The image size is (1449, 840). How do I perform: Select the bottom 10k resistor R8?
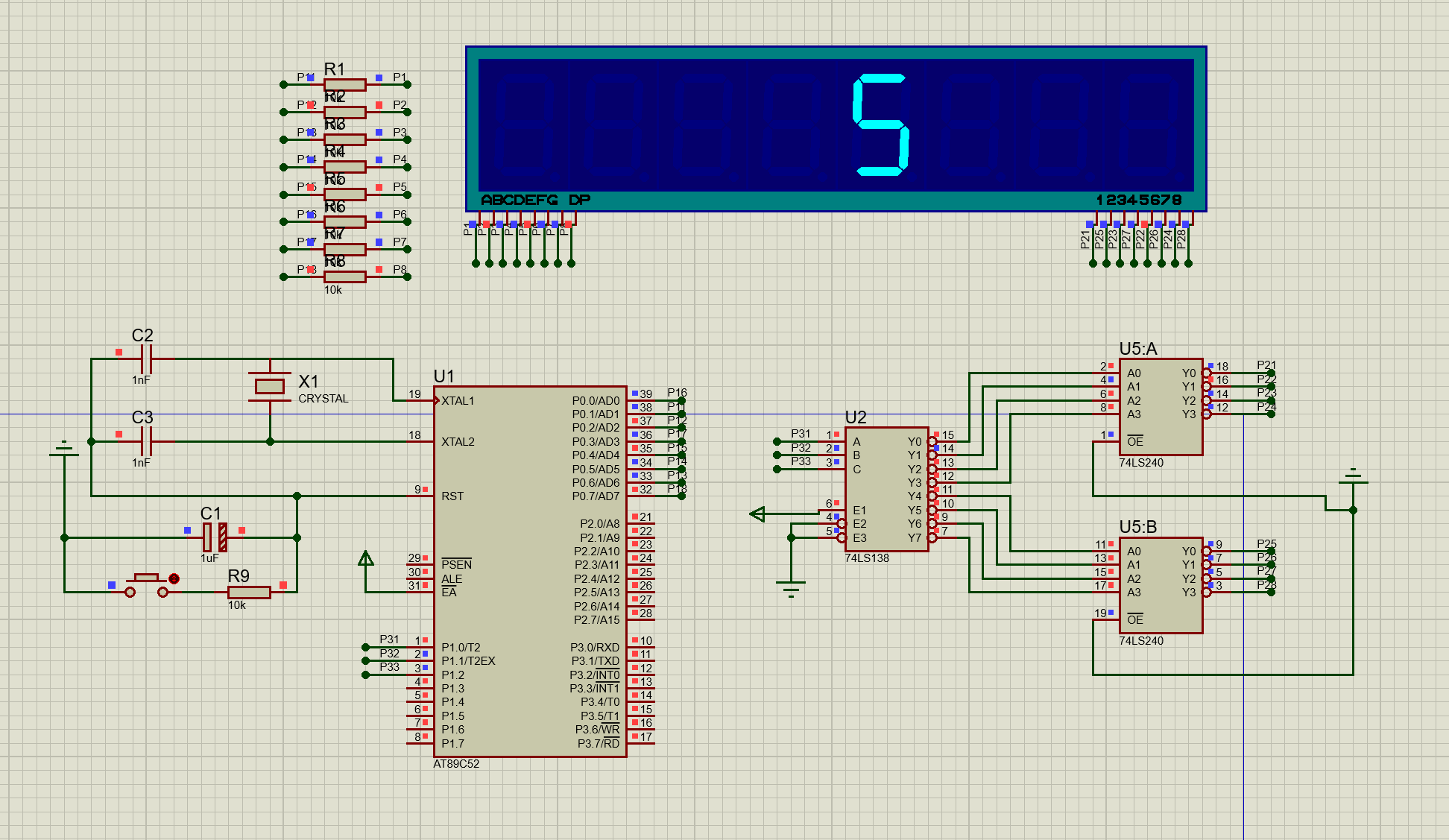click(344, 277)
